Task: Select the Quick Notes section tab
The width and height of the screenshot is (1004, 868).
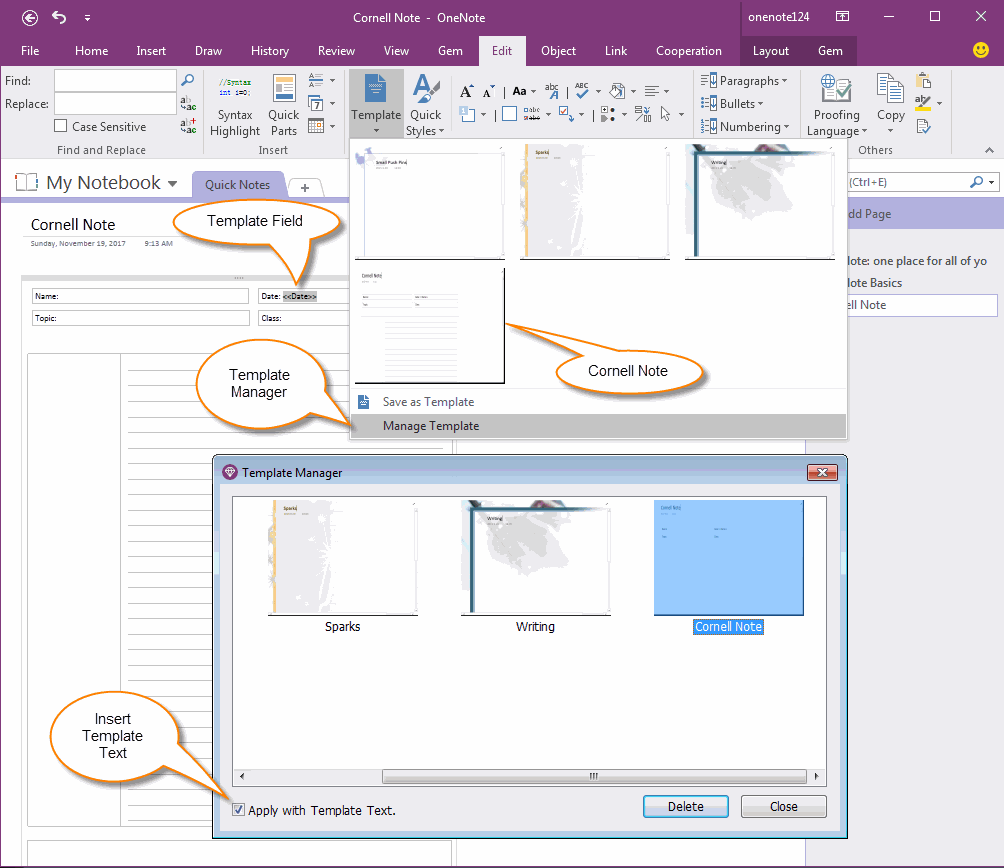Action: [x=238, y=184]
